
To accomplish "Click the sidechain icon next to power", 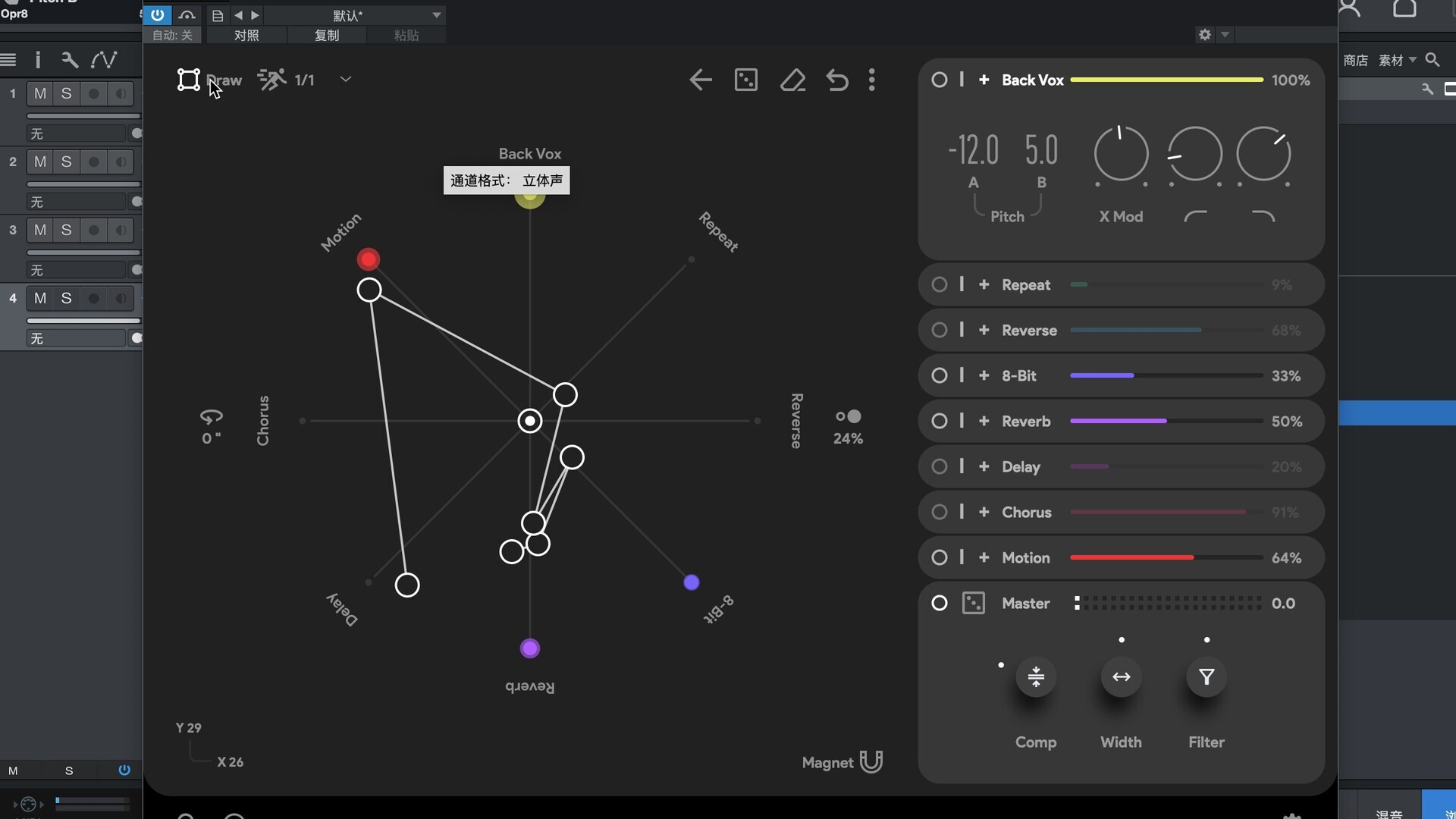I will [x=187, y=14].
